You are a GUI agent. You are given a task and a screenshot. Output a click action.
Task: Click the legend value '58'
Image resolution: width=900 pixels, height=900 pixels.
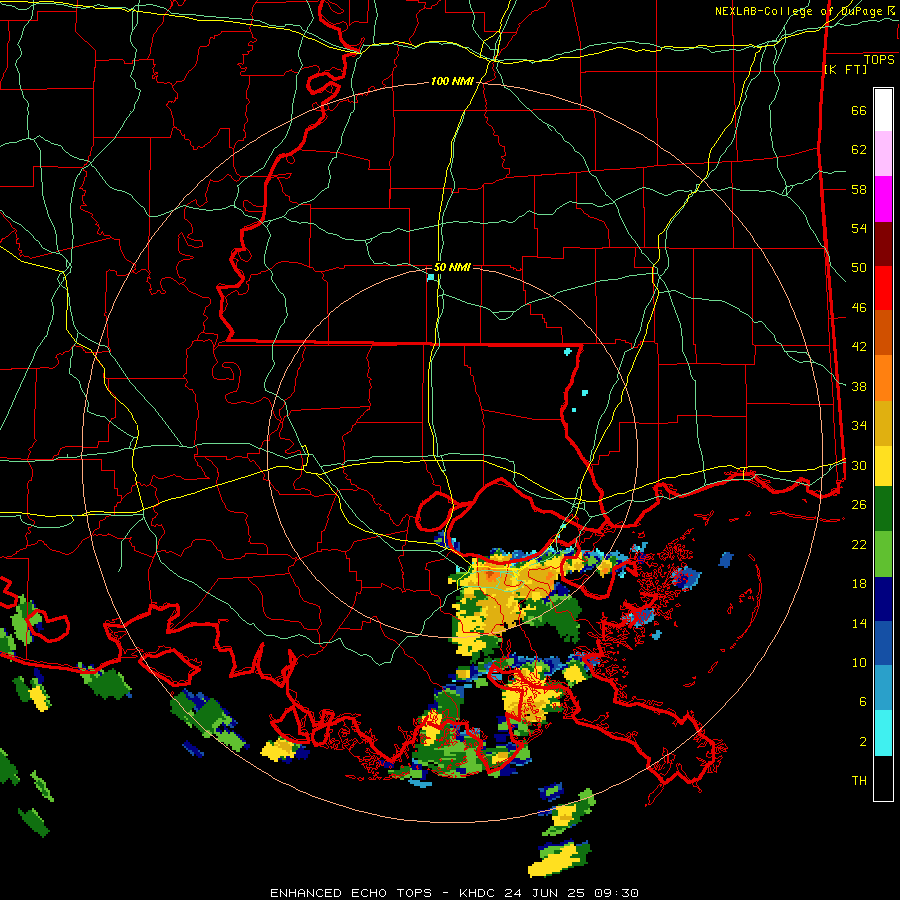(x=859, y=189)
